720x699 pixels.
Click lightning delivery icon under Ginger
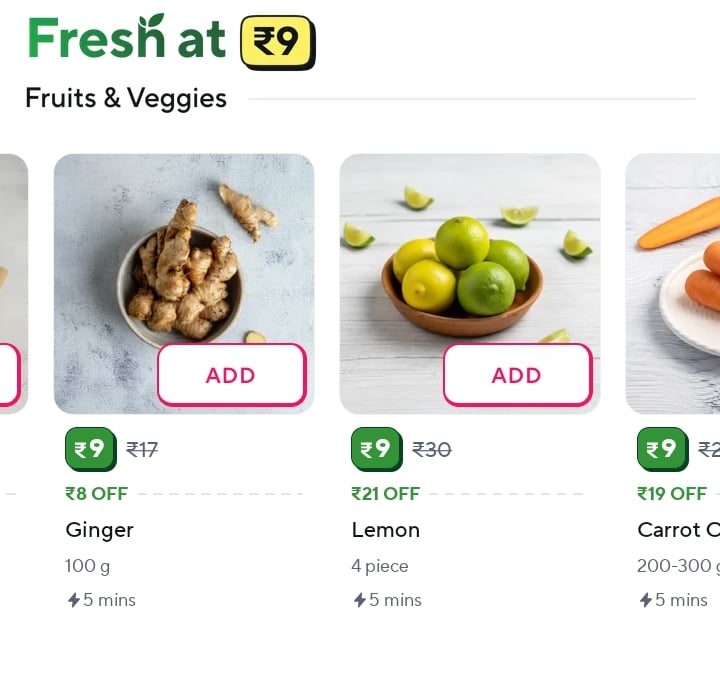tap(73, 600)
